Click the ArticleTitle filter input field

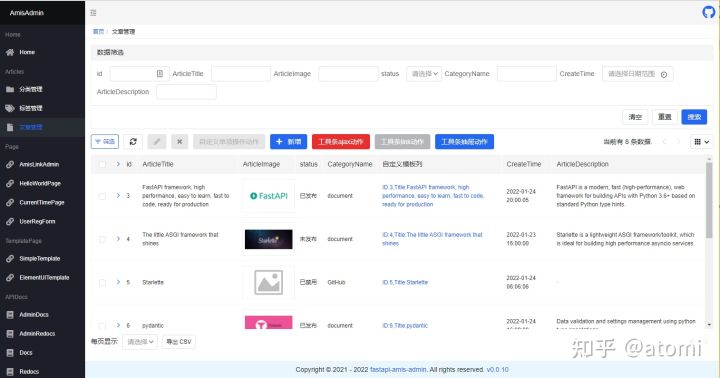tap(241, 74)
